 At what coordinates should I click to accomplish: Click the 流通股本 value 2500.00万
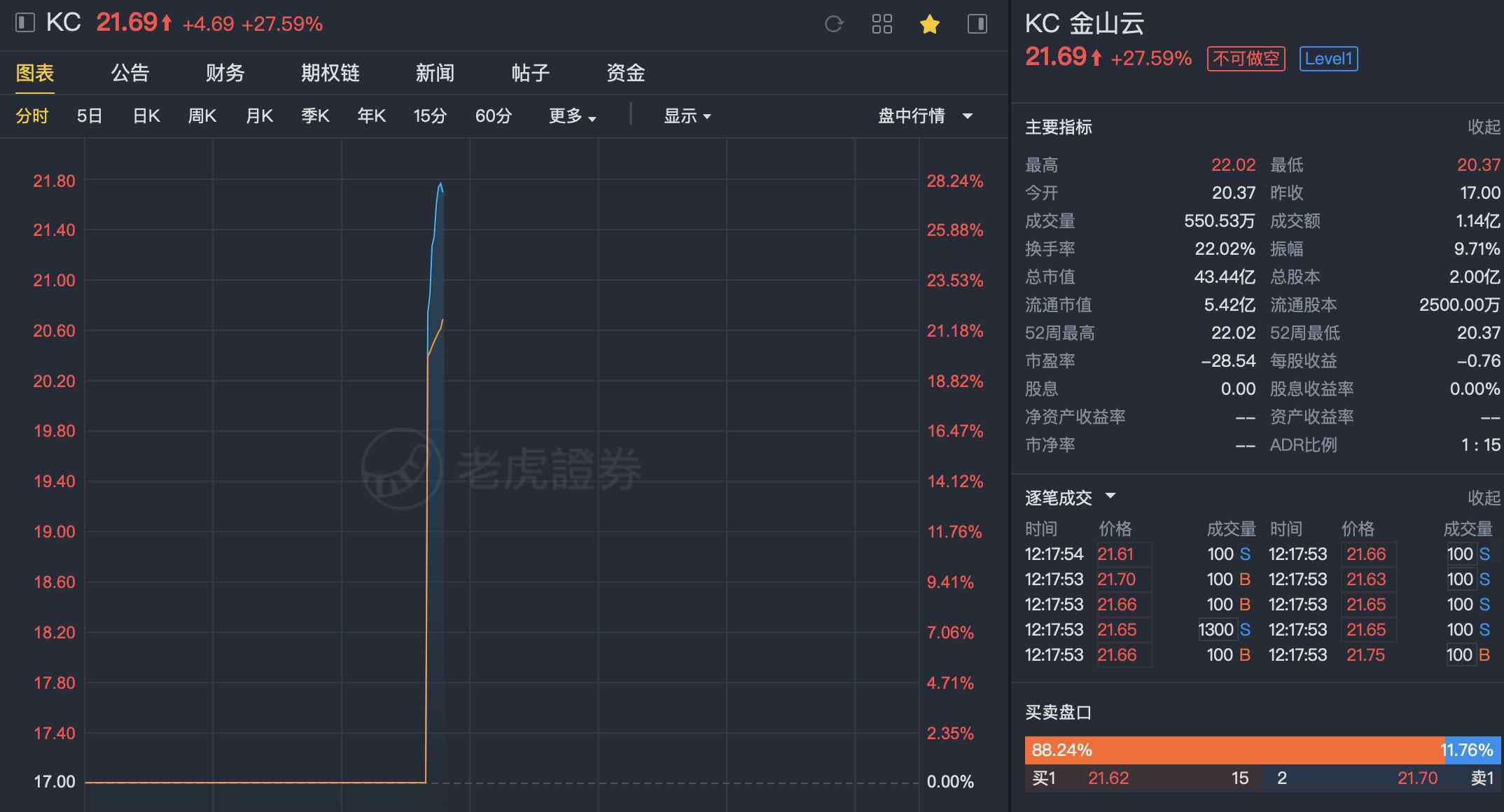click(x=1460, y=305)
